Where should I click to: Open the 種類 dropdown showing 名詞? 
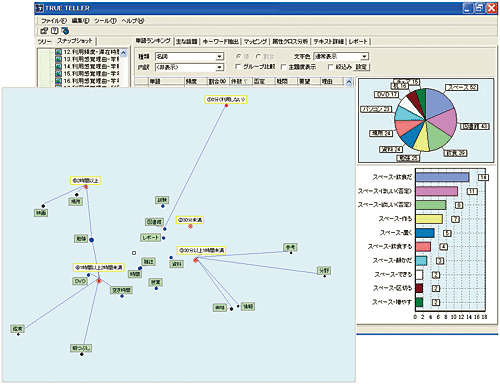coord(189,56)
